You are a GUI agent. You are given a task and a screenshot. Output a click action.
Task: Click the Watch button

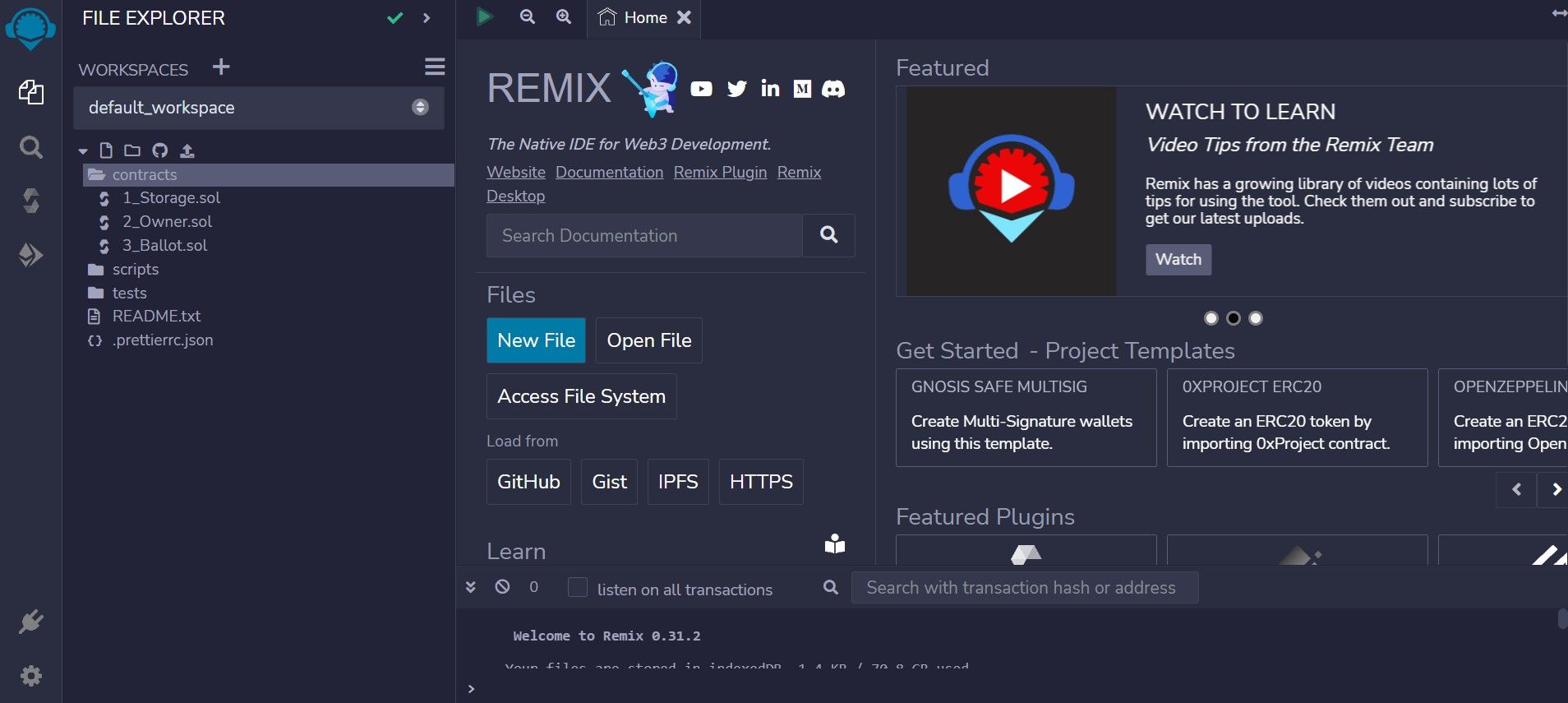1178,259
